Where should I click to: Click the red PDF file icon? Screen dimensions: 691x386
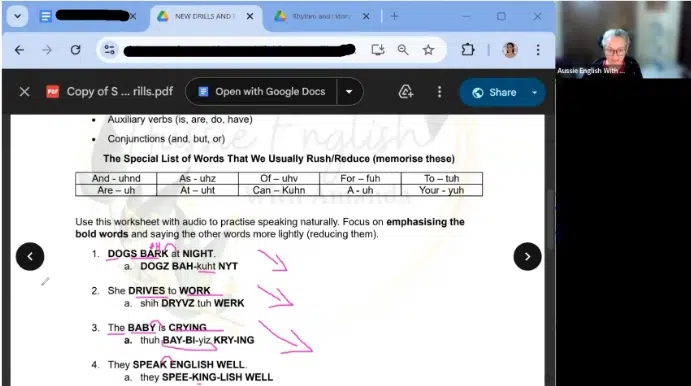pyautogui.click(x=52, y=92)
